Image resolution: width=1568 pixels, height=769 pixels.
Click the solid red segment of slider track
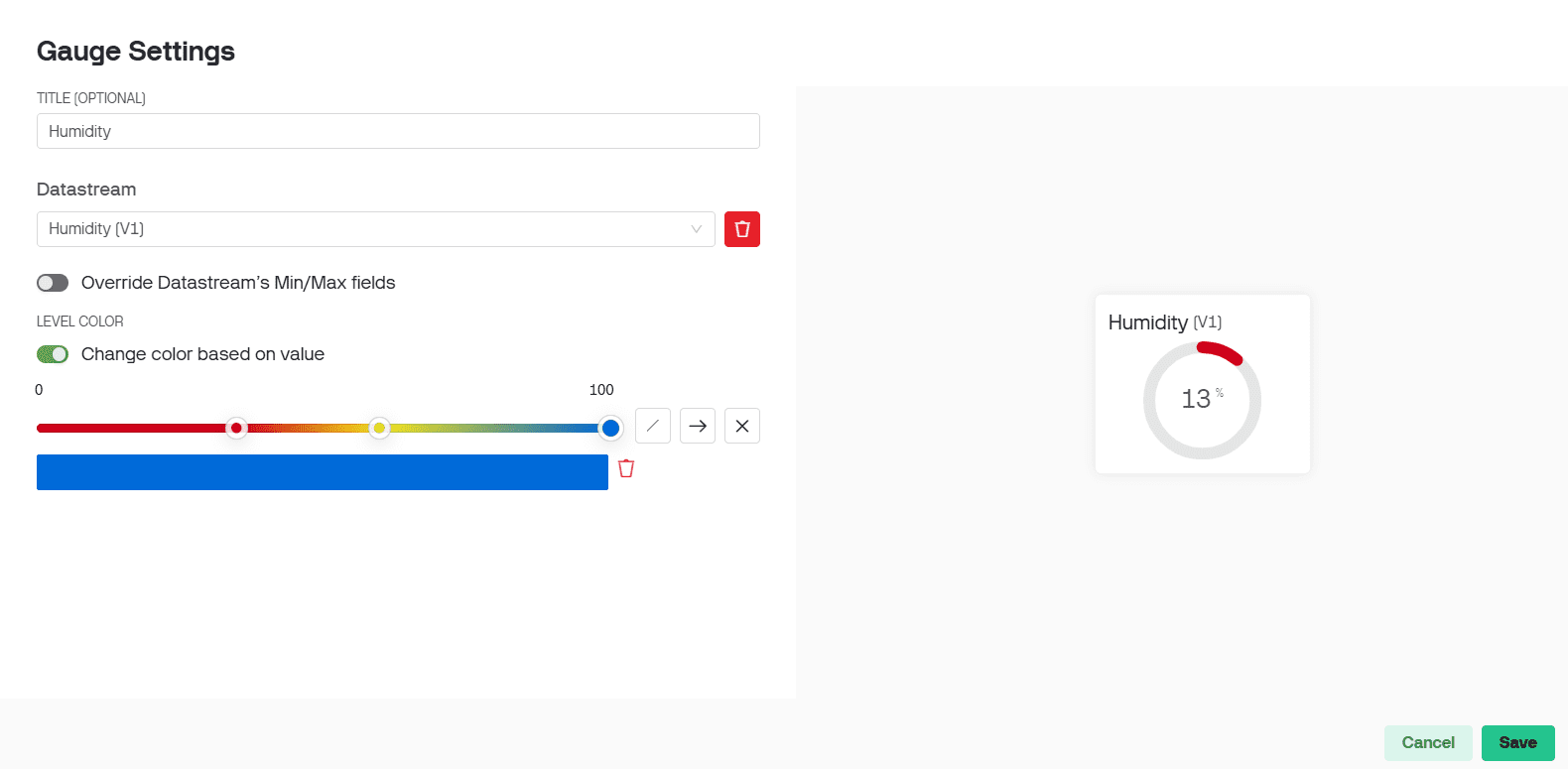tap(129, 428)
